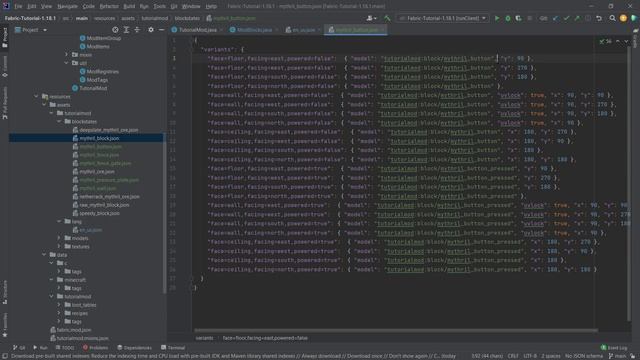
Task: Switch to the TutorialMod.java tab
Action: pyautogui.click(x=197, y=30)
